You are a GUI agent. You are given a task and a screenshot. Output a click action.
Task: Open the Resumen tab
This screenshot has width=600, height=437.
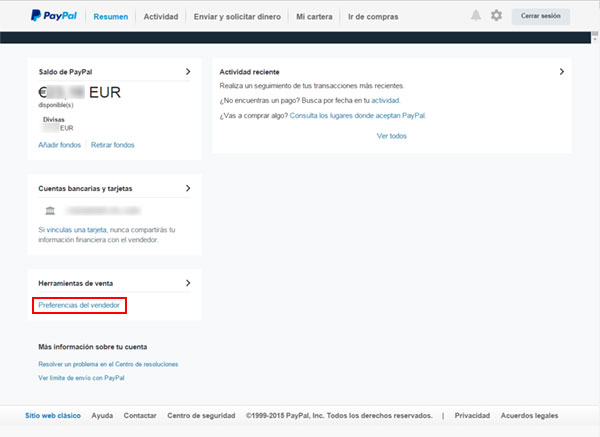(x=111, y=17)
